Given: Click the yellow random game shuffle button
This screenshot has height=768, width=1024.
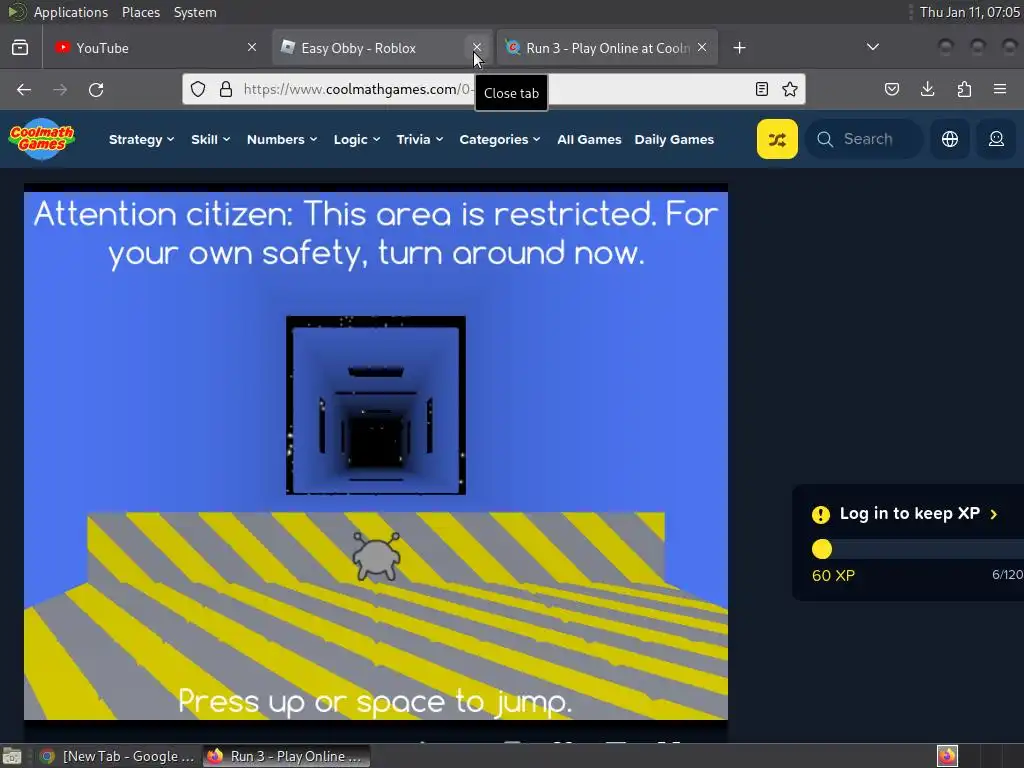Looking at the screenshot, I should [x=777, y=138].
